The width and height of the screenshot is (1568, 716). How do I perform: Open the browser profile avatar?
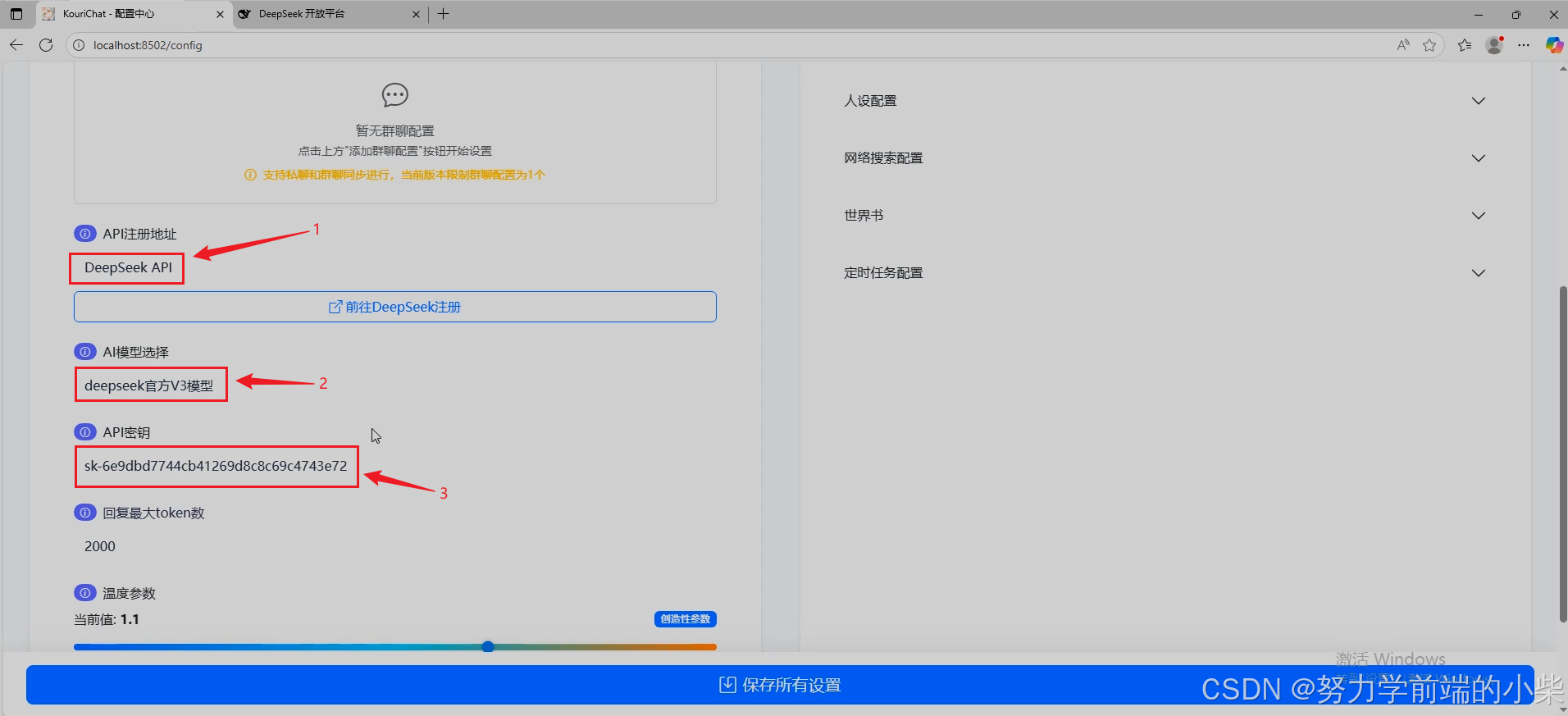(1495, 45)
